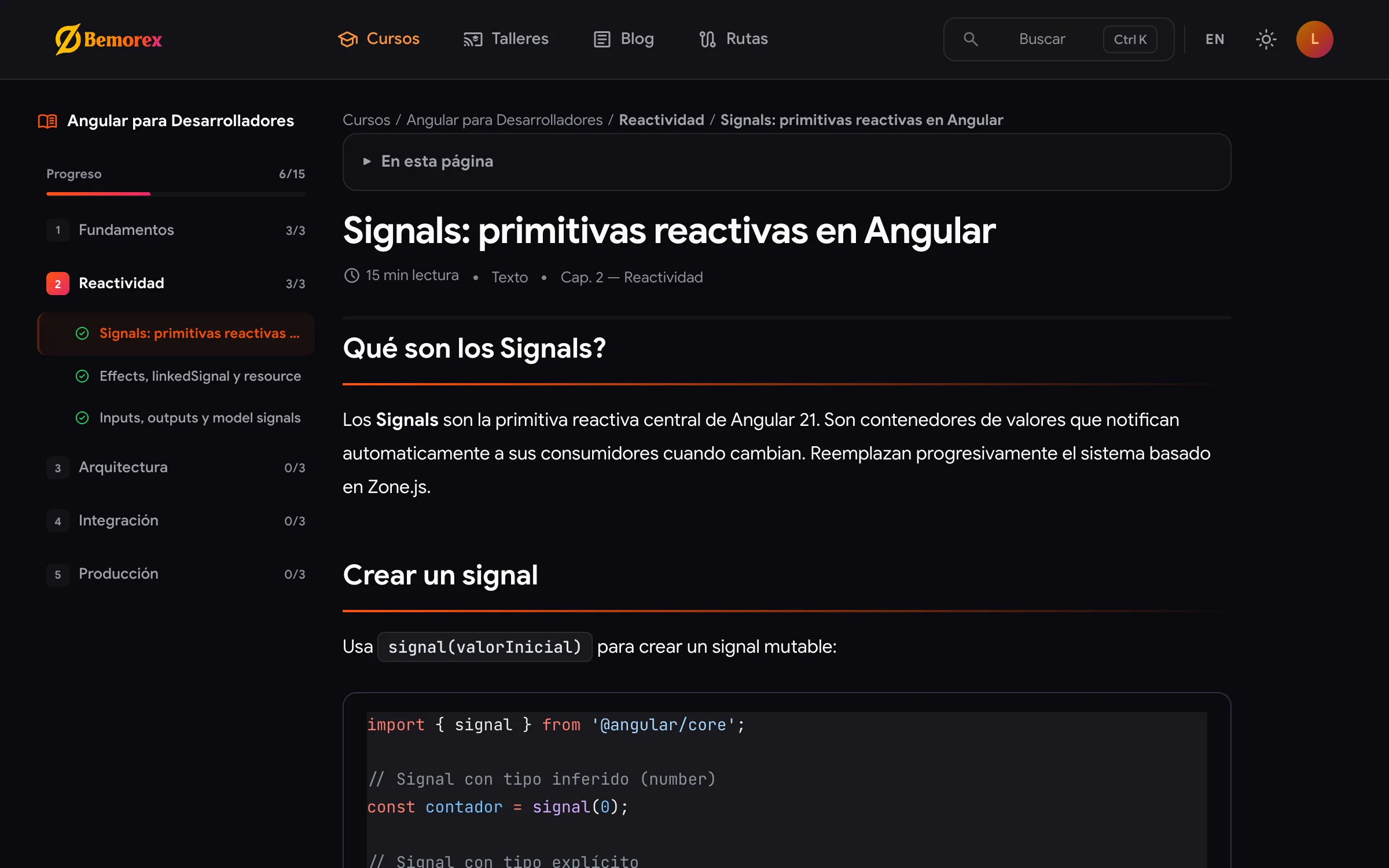Click the Texto lesson type label
Image resolution: width=1389 pixels, height=868 pixels.
[x=509, y=277]
